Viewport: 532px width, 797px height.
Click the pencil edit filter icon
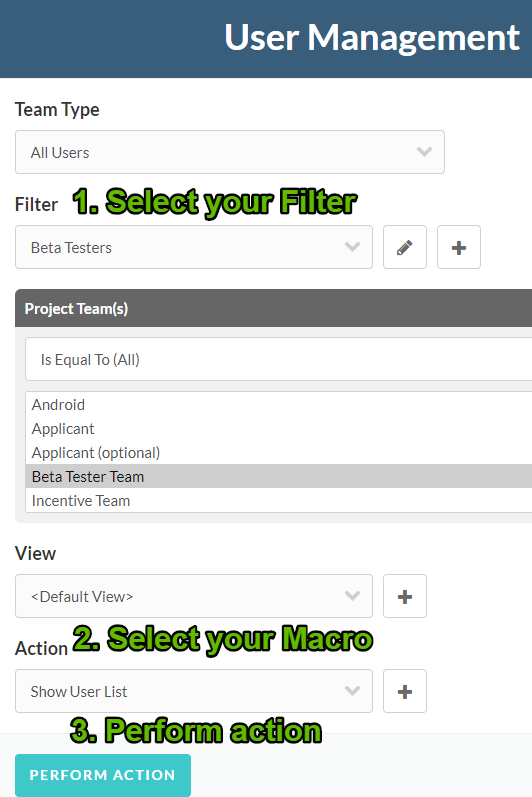tap(404, 248)
